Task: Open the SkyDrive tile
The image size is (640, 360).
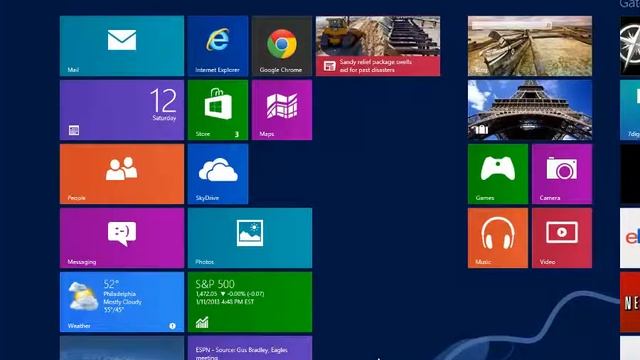Action: pos(218,174)
